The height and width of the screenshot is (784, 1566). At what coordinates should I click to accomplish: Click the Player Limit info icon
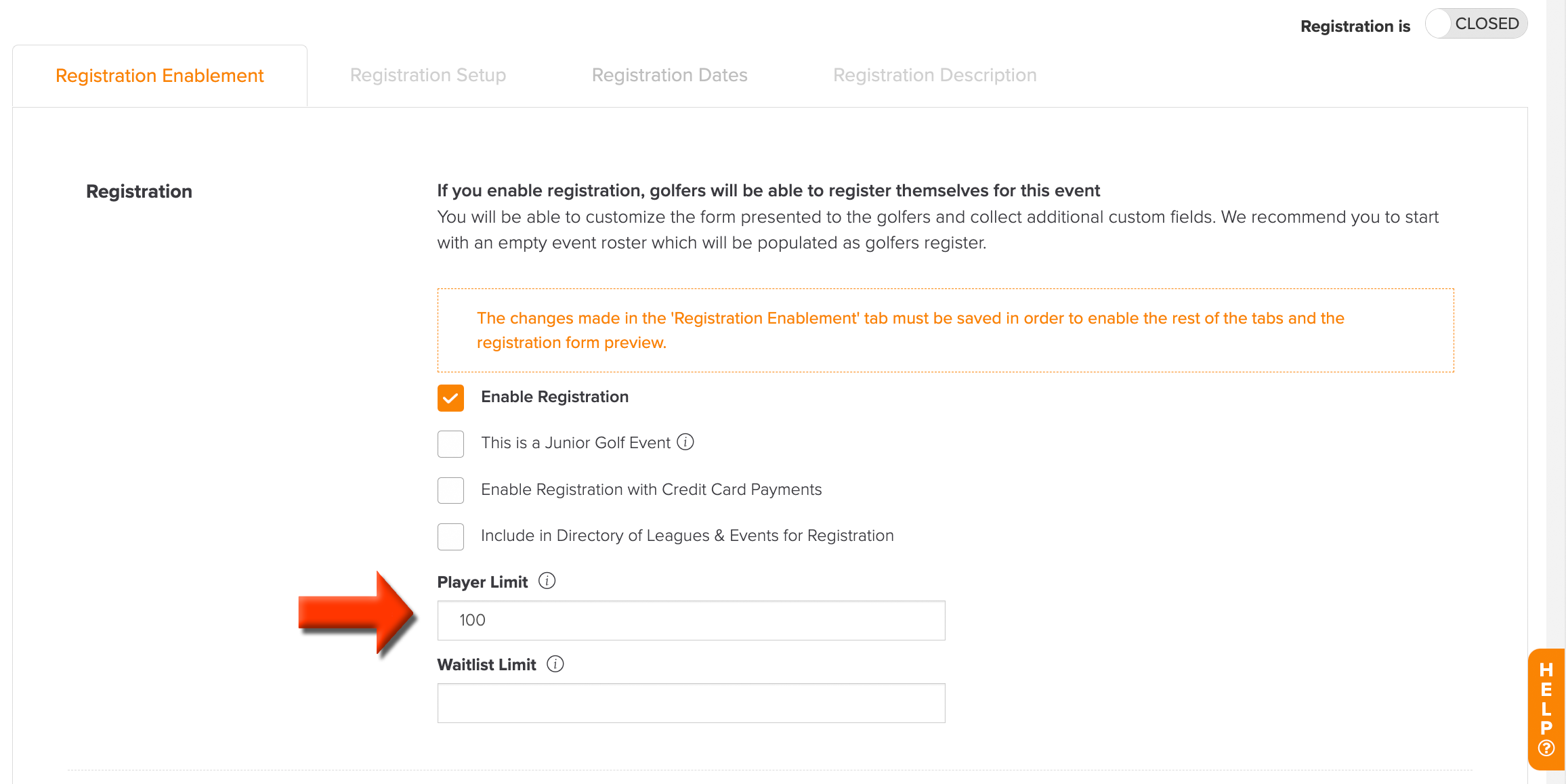tap(547, 581)
